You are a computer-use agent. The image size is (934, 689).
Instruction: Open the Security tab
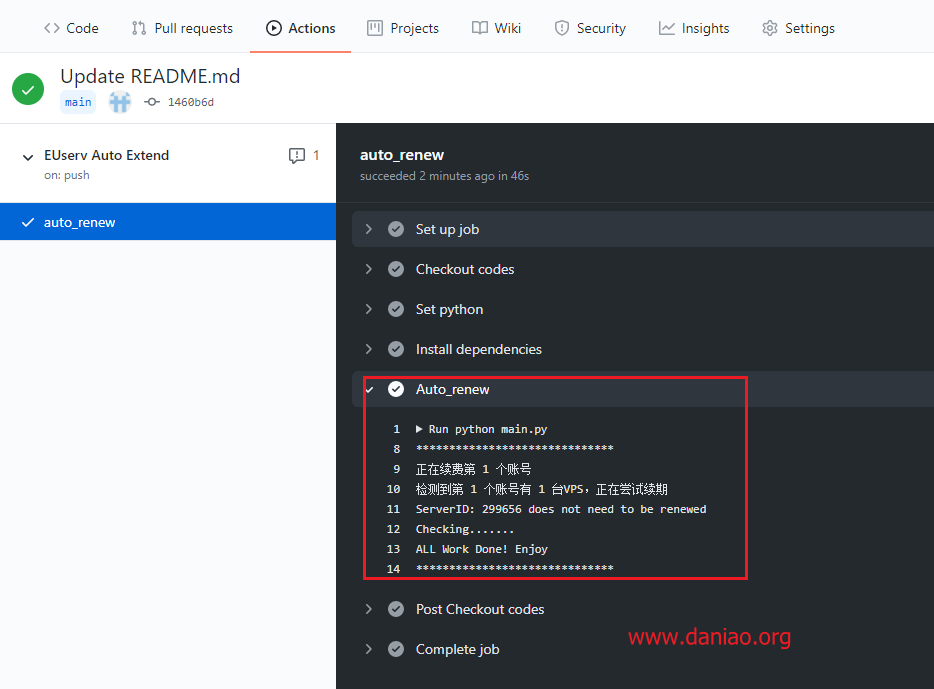(590, 28)
